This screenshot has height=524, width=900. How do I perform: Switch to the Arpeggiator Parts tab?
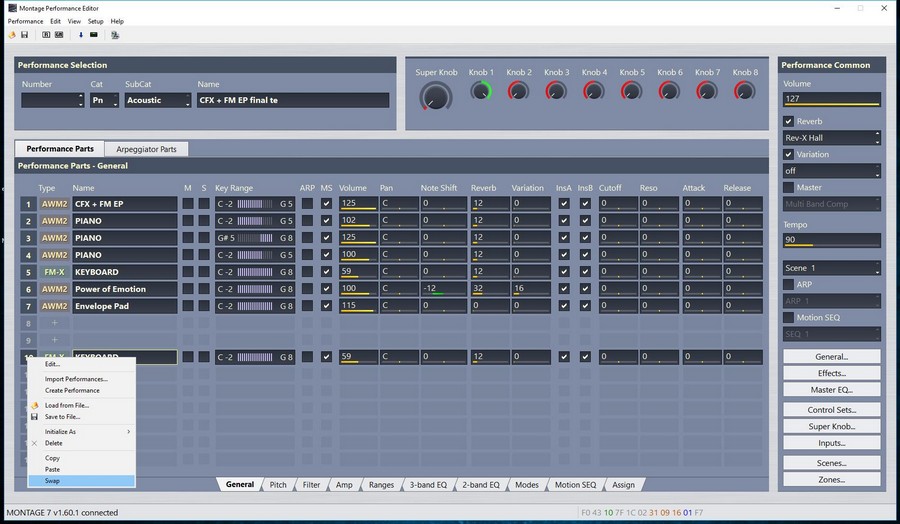[x=146, y=149]
